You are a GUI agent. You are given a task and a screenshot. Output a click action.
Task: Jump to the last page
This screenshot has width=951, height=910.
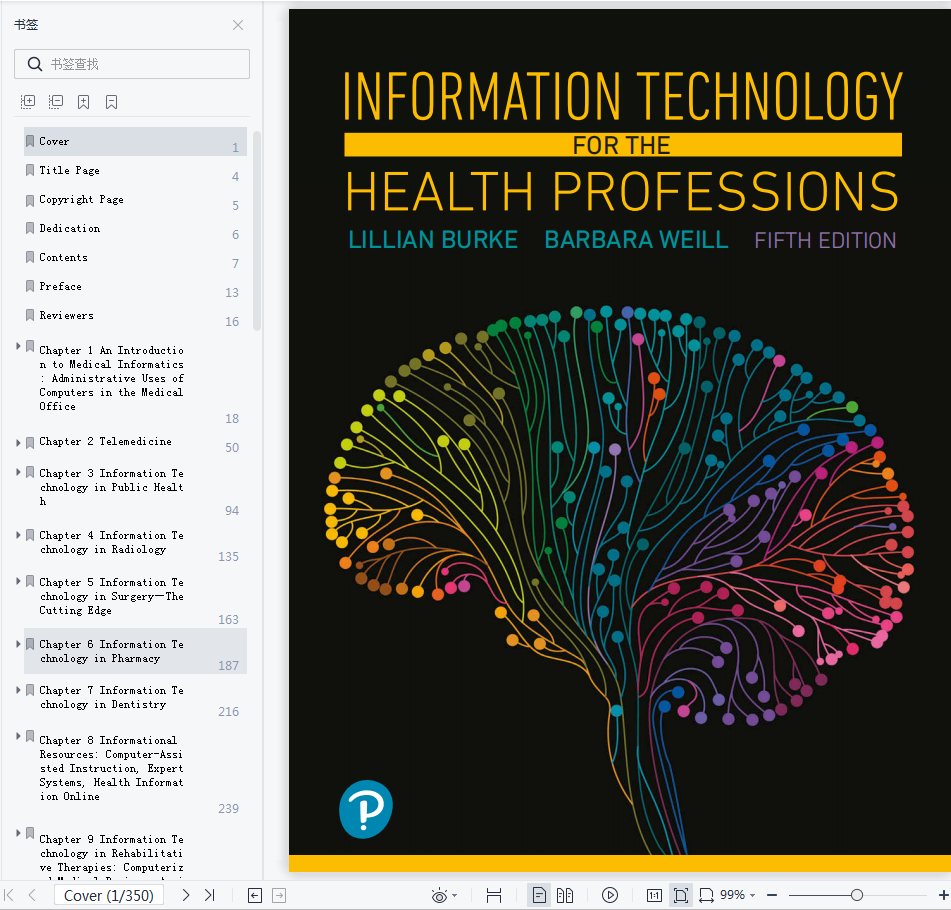(x=210, y=895)
